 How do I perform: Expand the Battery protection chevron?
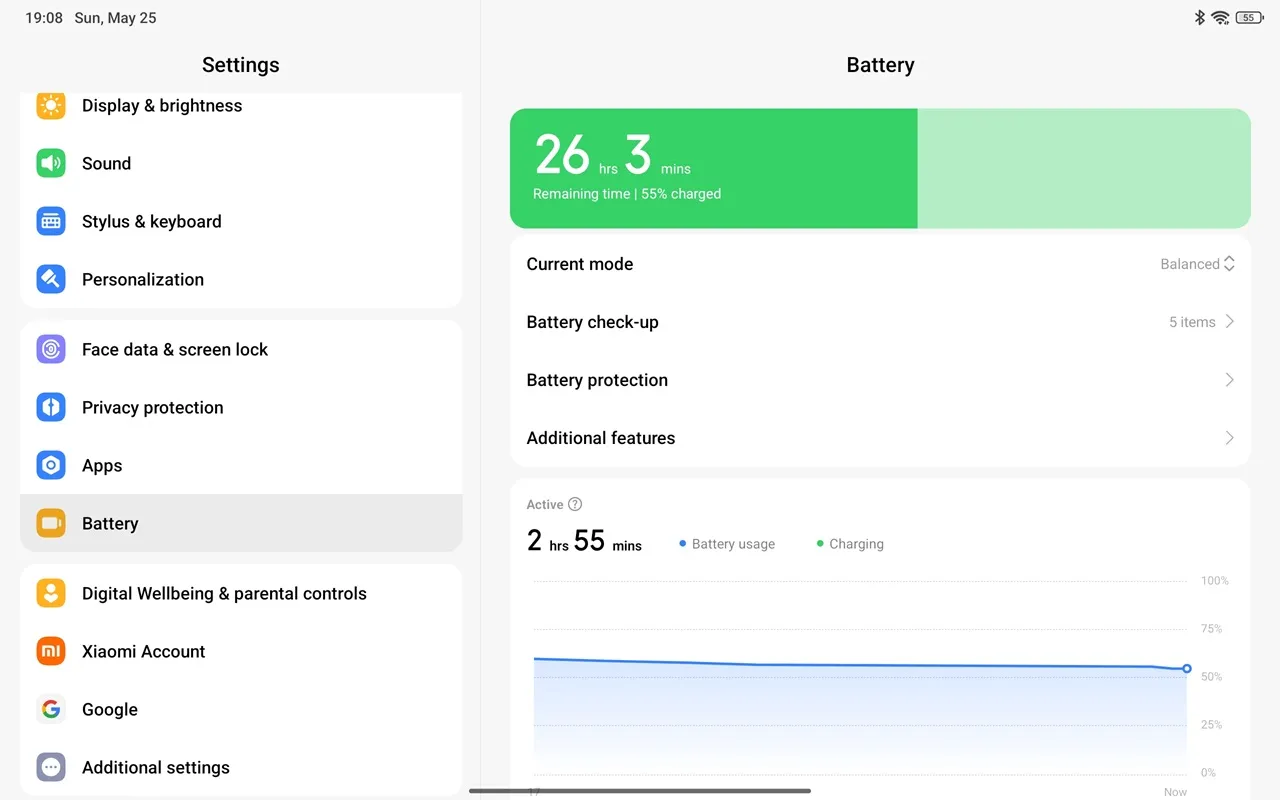coord(1229,380)
